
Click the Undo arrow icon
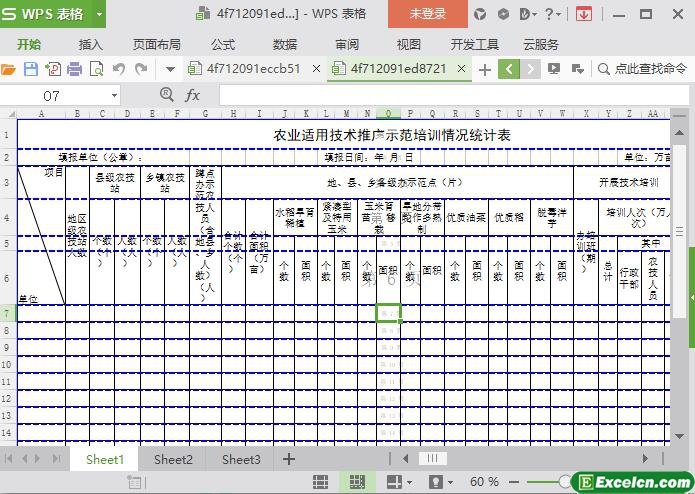pyautogui.click(x=119, y=69)
